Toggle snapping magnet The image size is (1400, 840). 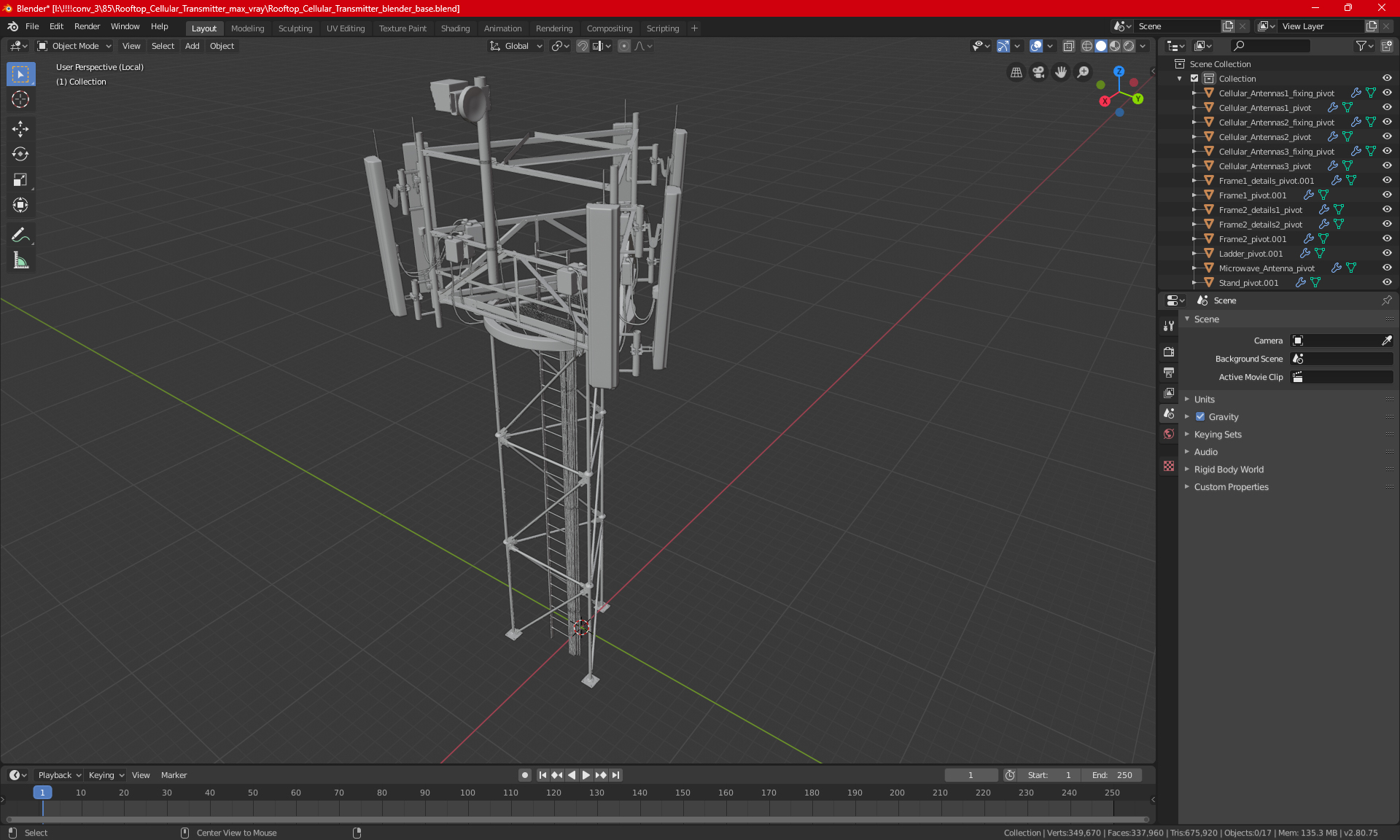pos(582,46)
